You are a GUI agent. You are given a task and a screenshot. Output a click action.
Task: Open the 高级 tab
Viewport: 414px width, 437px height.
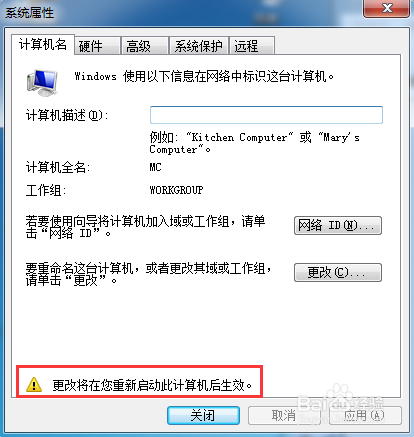click(x=145, y=46)
